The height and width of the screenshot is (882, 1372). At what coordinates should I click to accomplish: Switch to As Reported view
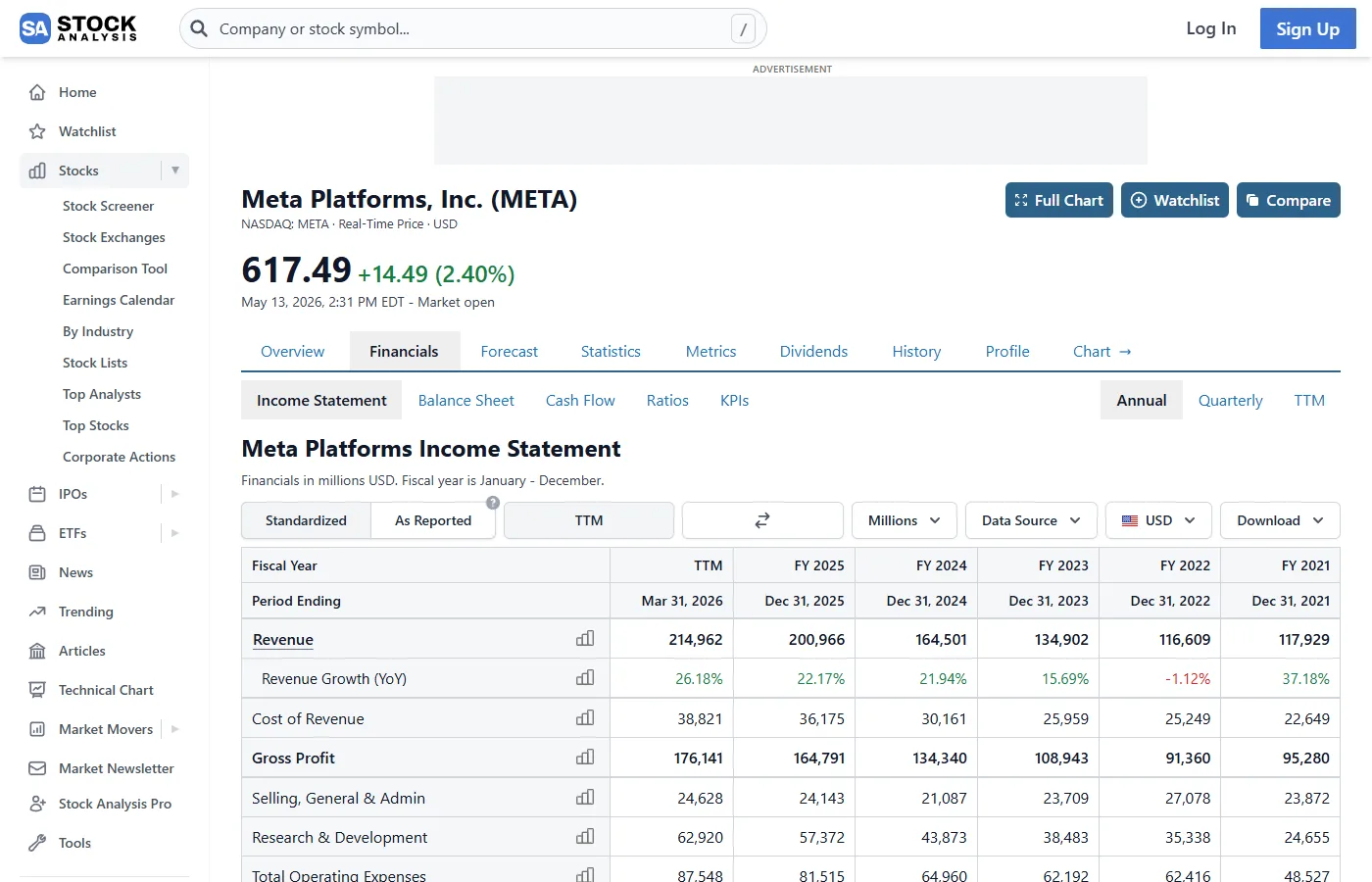(x=433, y=520)
